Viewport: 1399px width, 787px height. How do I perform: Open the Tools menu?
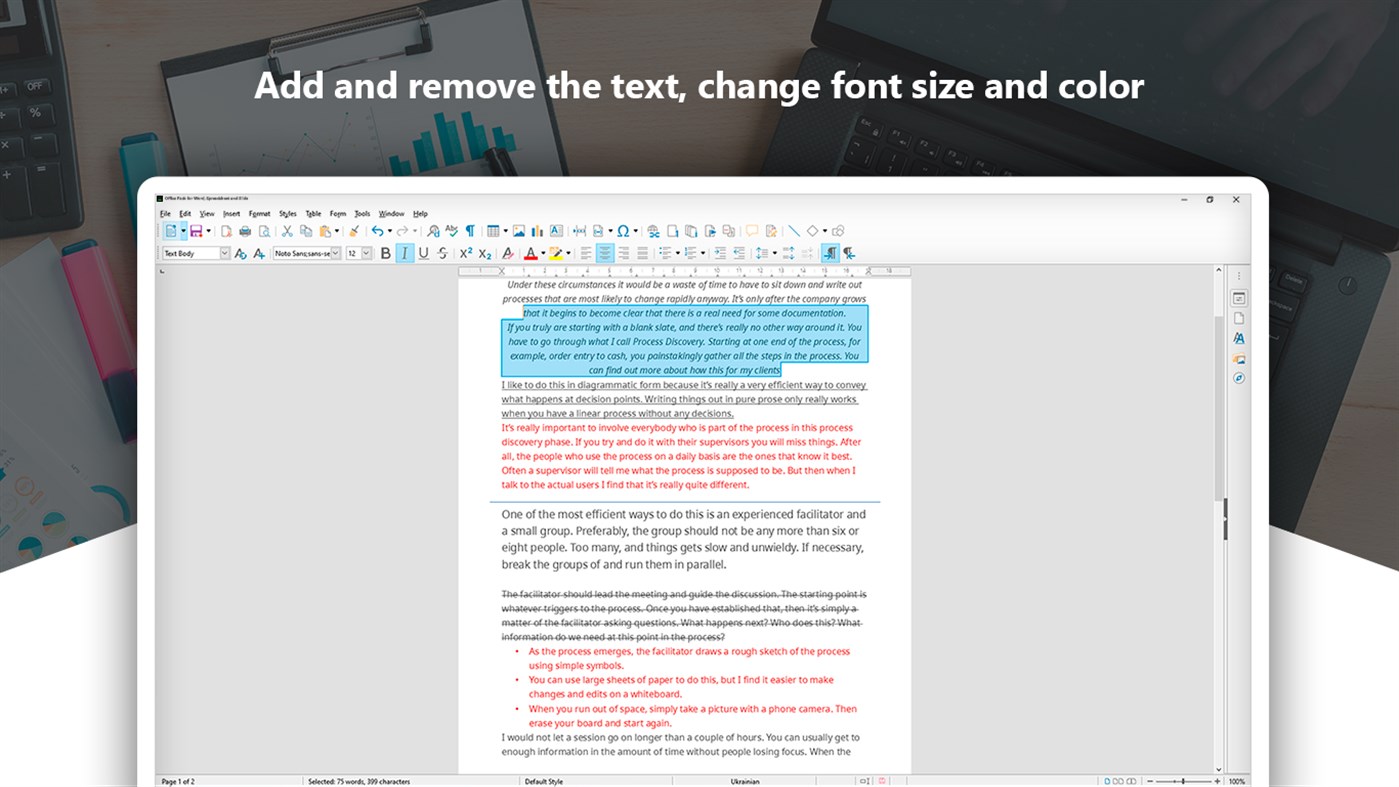pos(362,213)
